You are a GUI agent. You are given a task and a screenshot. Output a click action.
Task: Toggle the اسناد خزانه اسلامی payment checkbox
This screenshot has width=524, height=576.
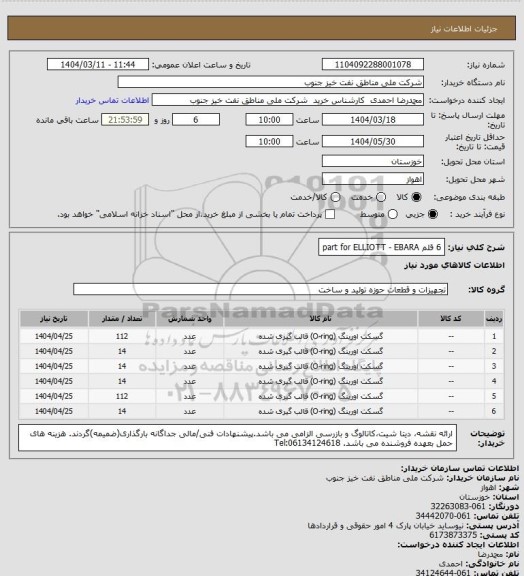click(x=330, y=214)
